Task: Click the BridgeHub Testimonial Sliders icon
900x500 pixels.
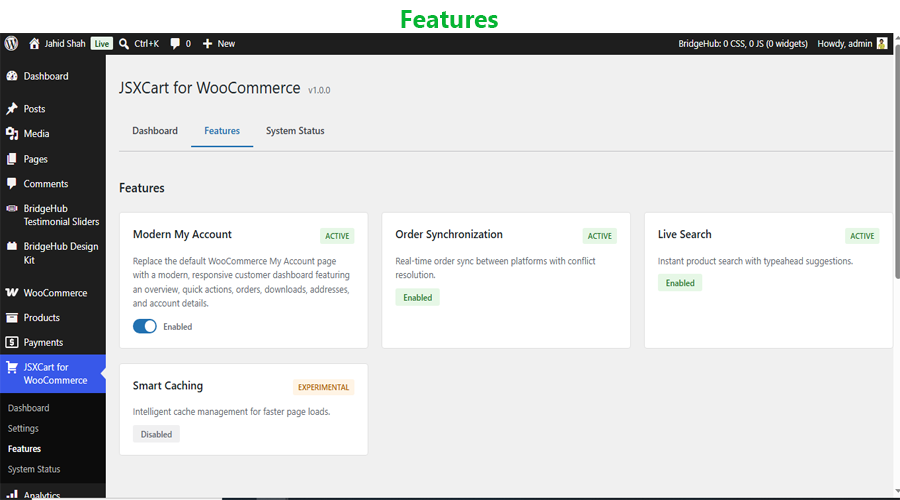Action: pyautogui.click(x=11, y=208)
